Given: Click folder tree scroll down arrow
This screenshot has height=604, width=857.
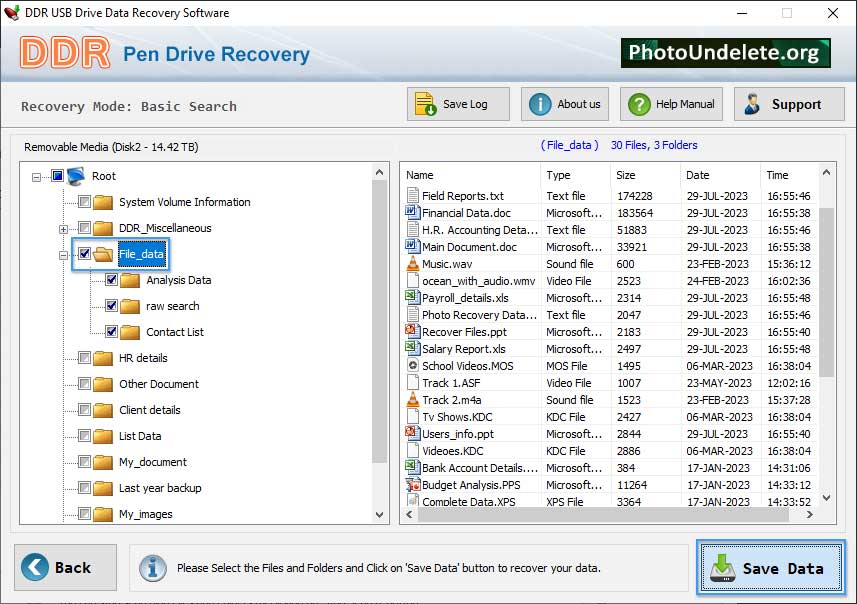Looking at the screenshot, I should click(379, 514).
